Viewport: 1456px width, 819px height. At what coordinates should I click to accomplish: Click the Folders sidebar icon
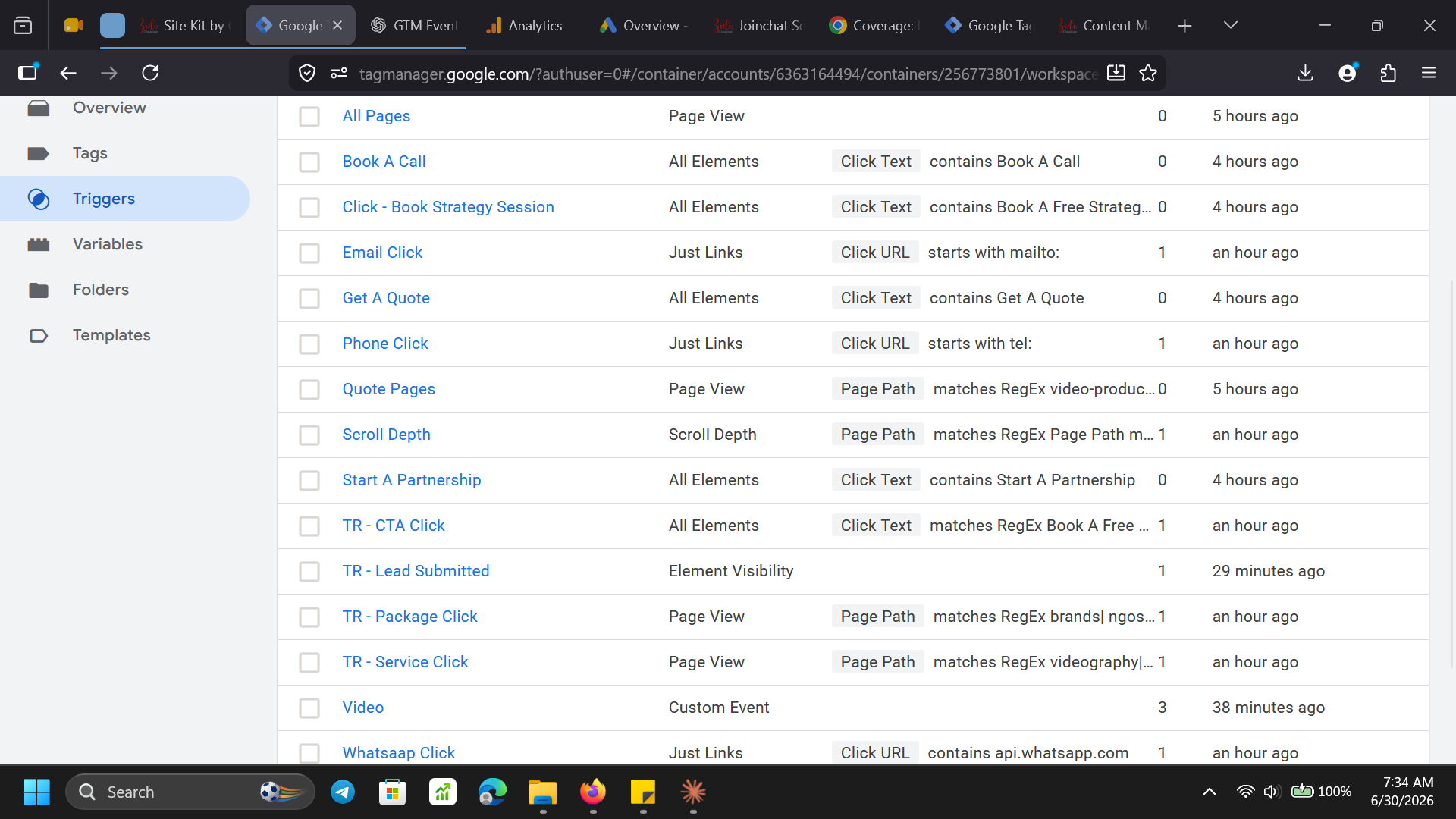(x=38, y=290)
